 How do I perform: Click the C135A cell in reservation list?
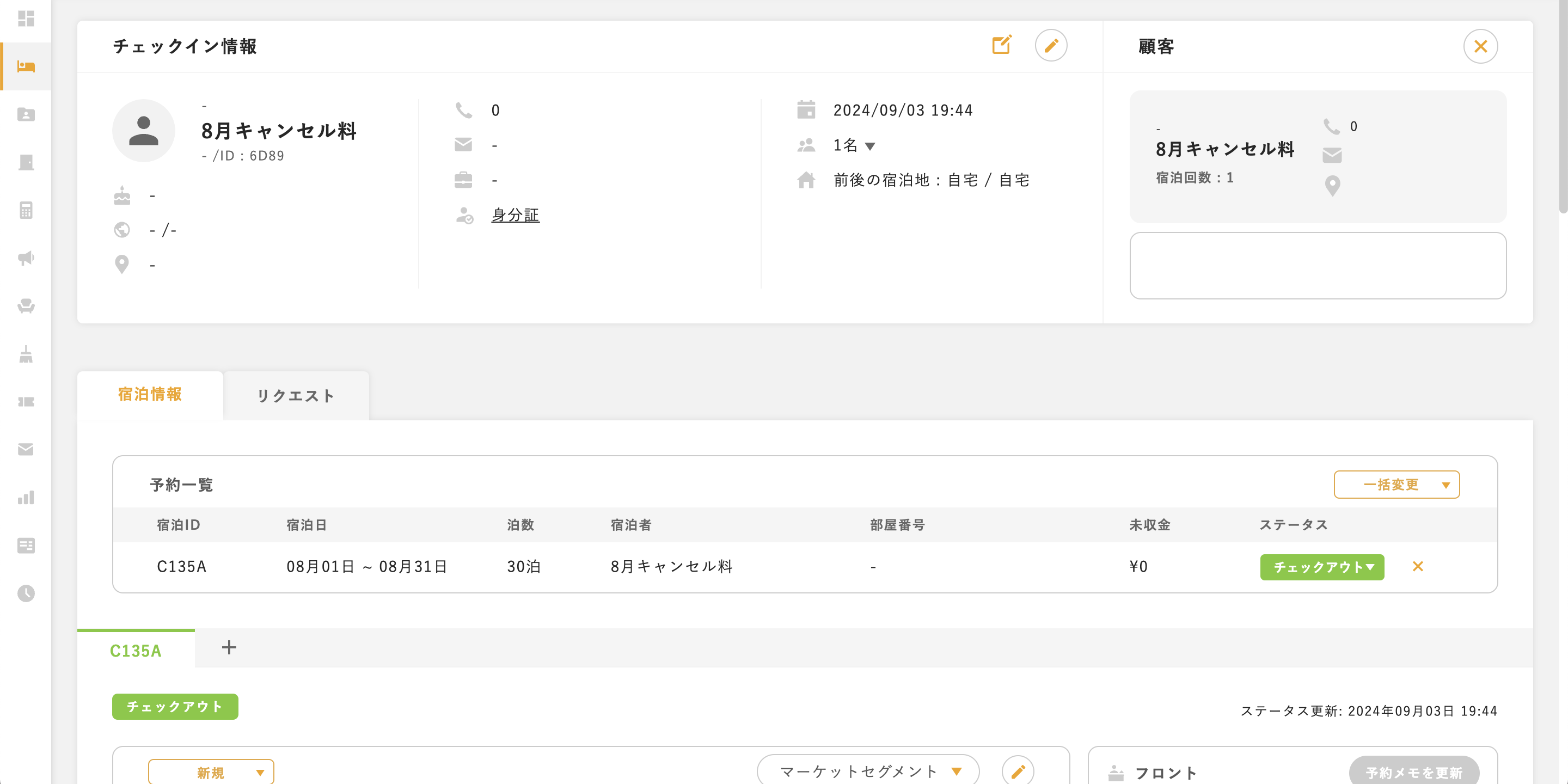coord(181,567)
